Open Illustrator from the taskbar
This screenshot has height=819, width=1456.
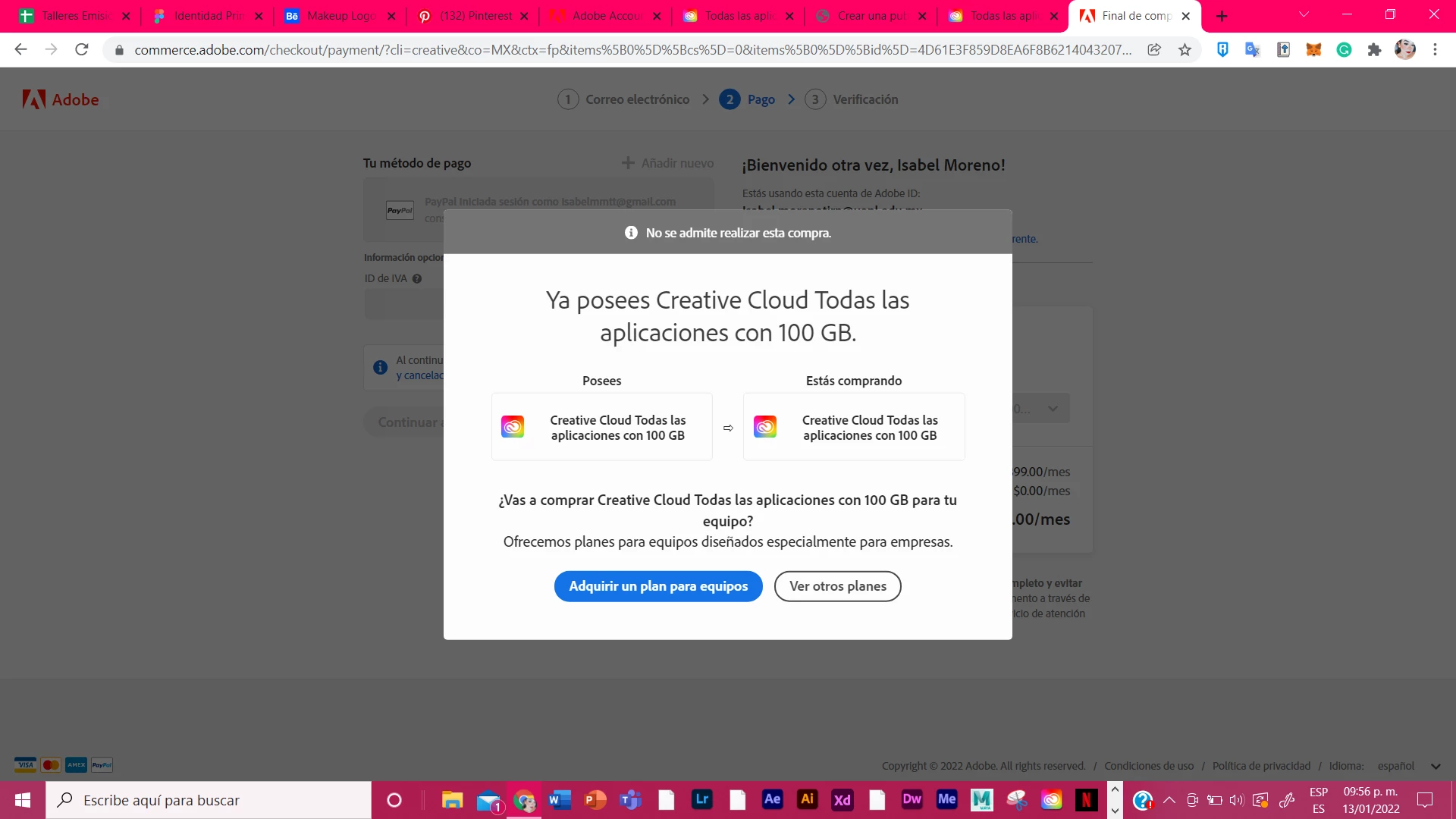tap(807, 799)
